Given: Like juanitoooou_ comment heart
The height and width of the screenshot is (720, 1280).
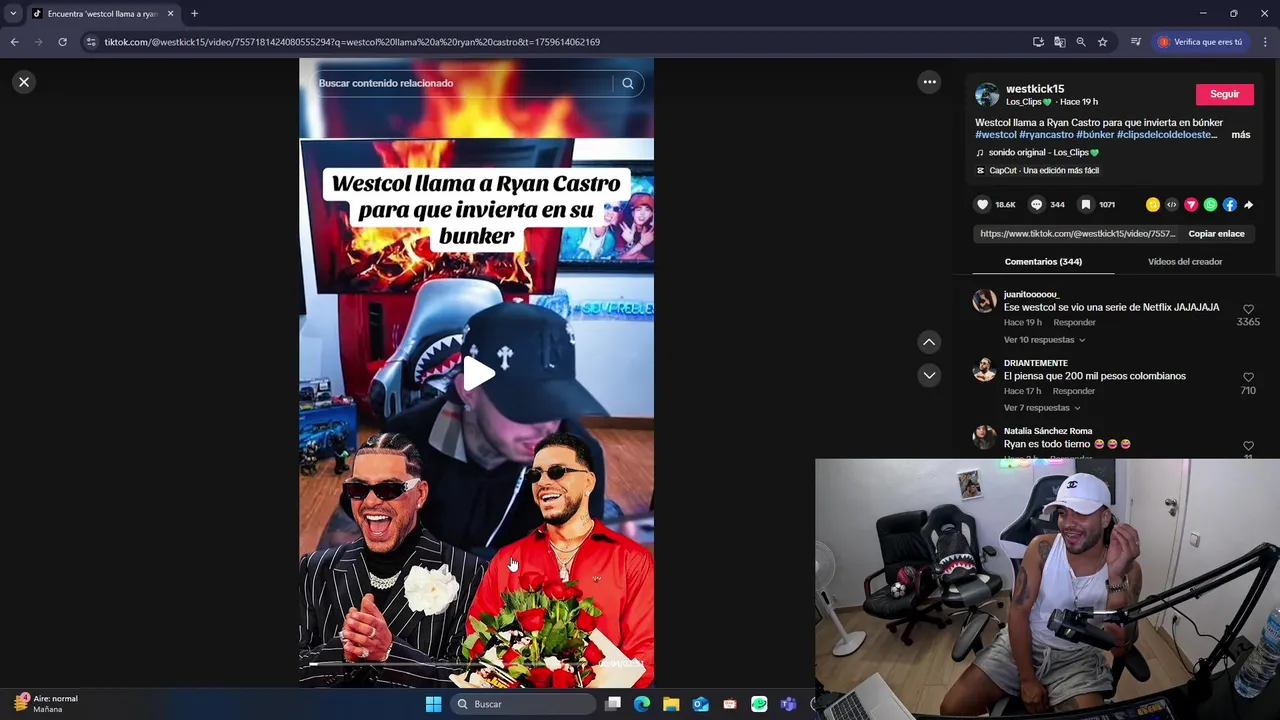Looking at the screenshot, I should (1248, 309).
